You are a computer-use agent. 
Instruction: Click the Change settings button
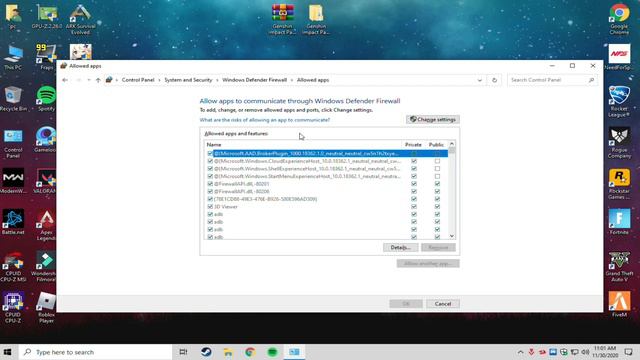[x=433, y=120]
